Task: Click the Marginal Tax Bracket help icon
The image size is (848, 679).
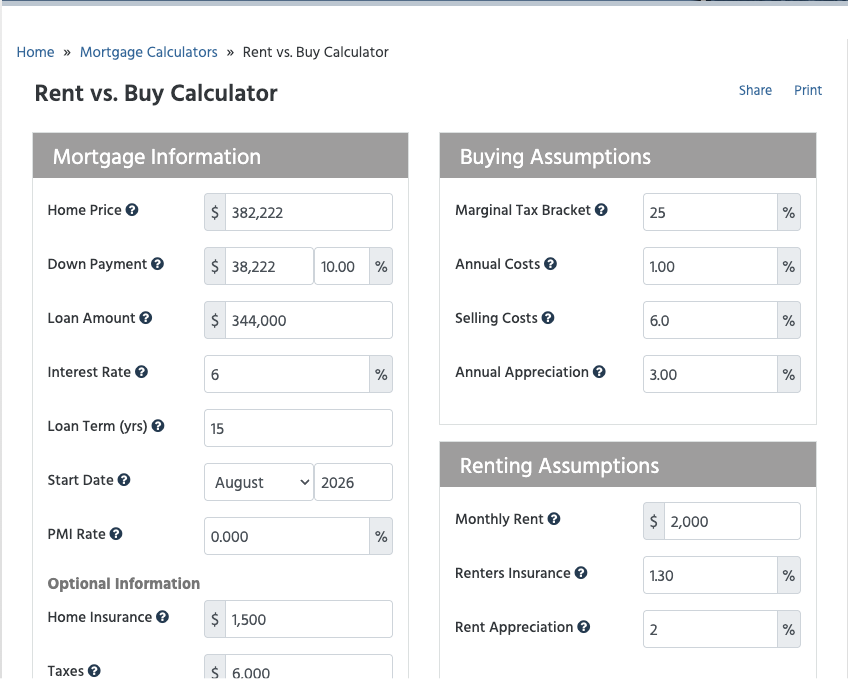Action: click(x=601, y=210)
